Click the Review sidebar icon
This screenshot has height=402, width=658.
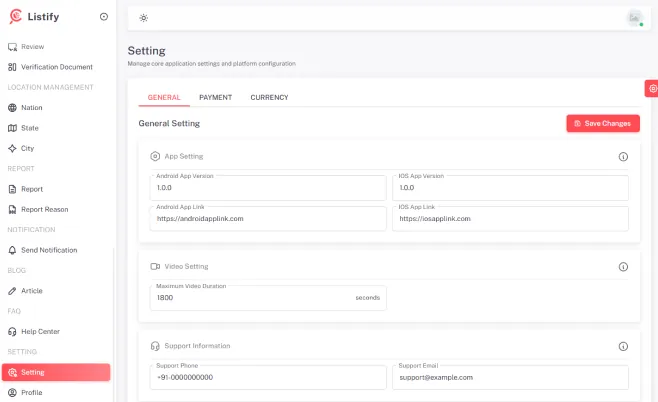click(x=13, y=47)
